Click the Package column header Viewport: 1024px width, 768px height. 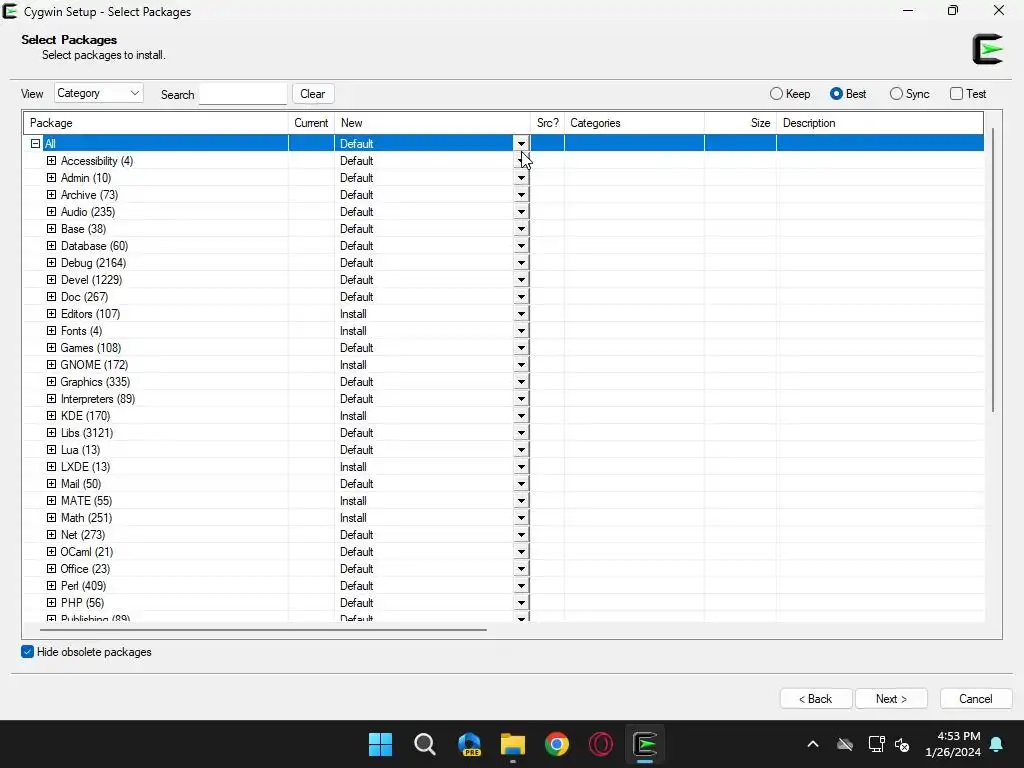(156, 123)
